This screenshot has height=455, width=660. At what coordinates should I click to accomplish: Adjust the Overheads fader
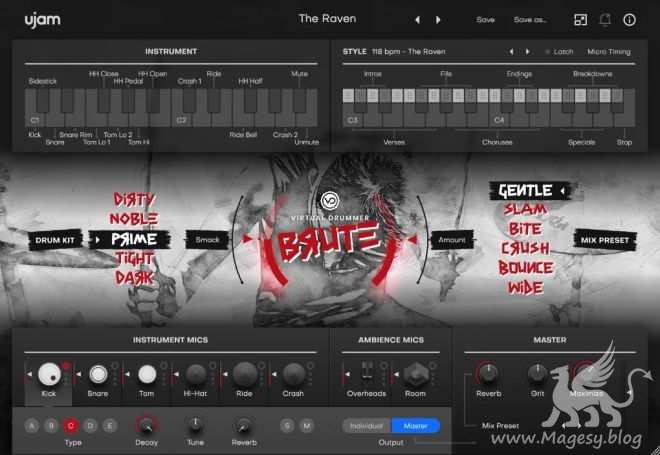coord(367,371)
